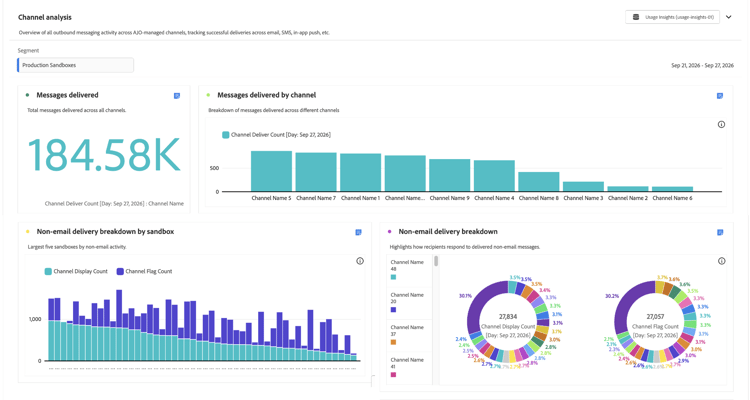This screenshot has height=400, width=750.
Task: Click the Channel Name 20 purple swatch
Action: [x=393, y=310]
